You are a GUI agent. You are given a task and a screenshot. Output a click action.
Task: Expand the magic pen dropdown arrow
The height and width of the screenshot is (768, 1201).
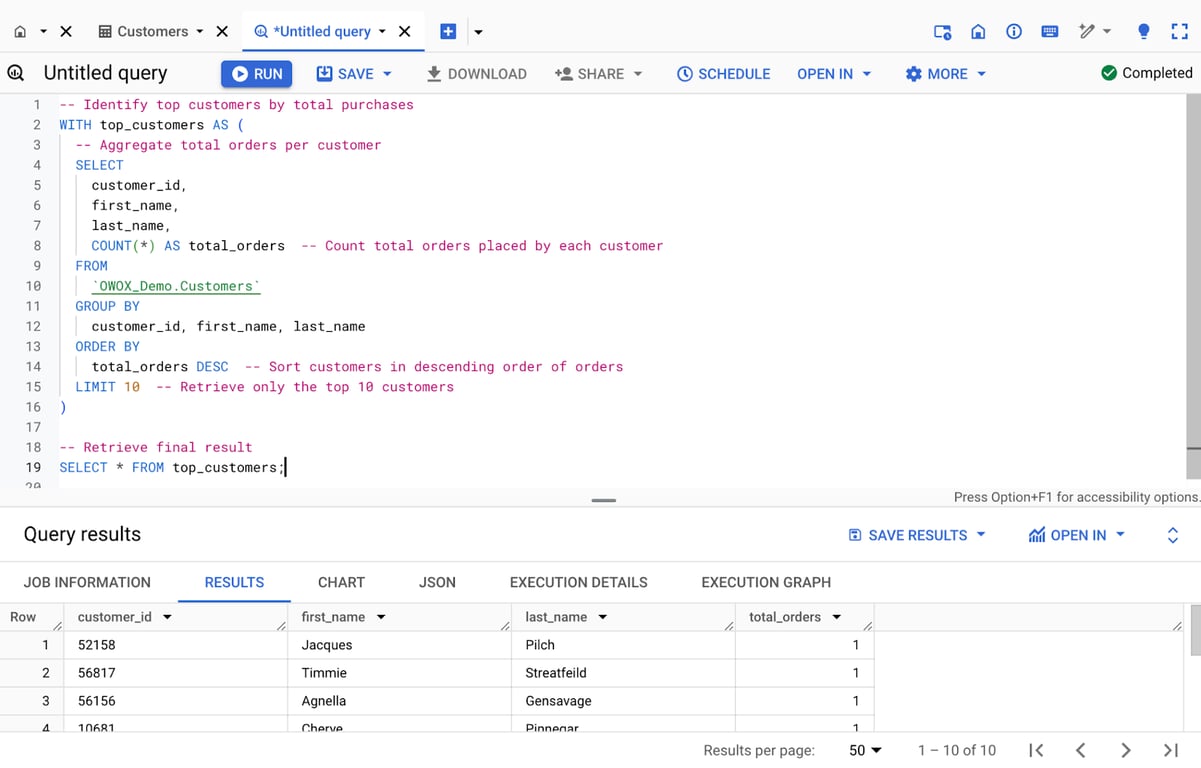[x=1107, y=32]
